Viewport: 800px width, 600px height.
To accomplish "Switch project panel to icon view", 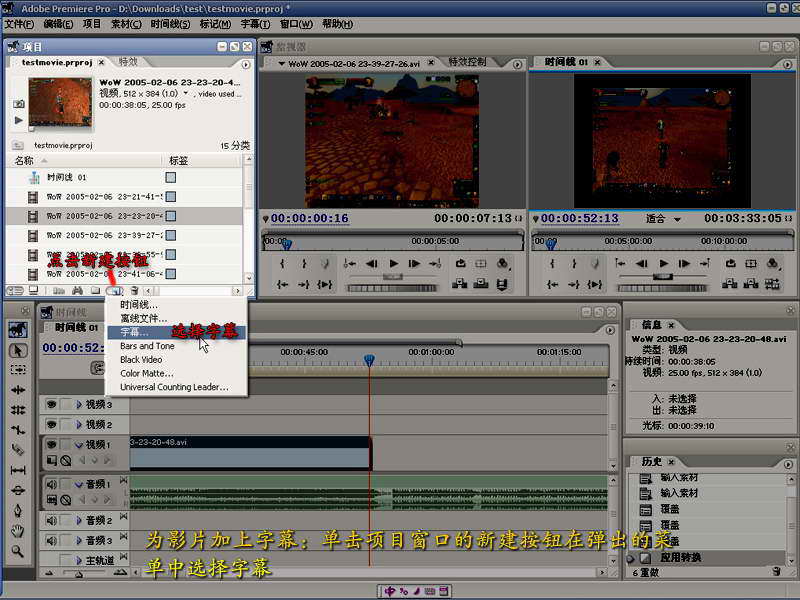I will (x=34, y=291).
